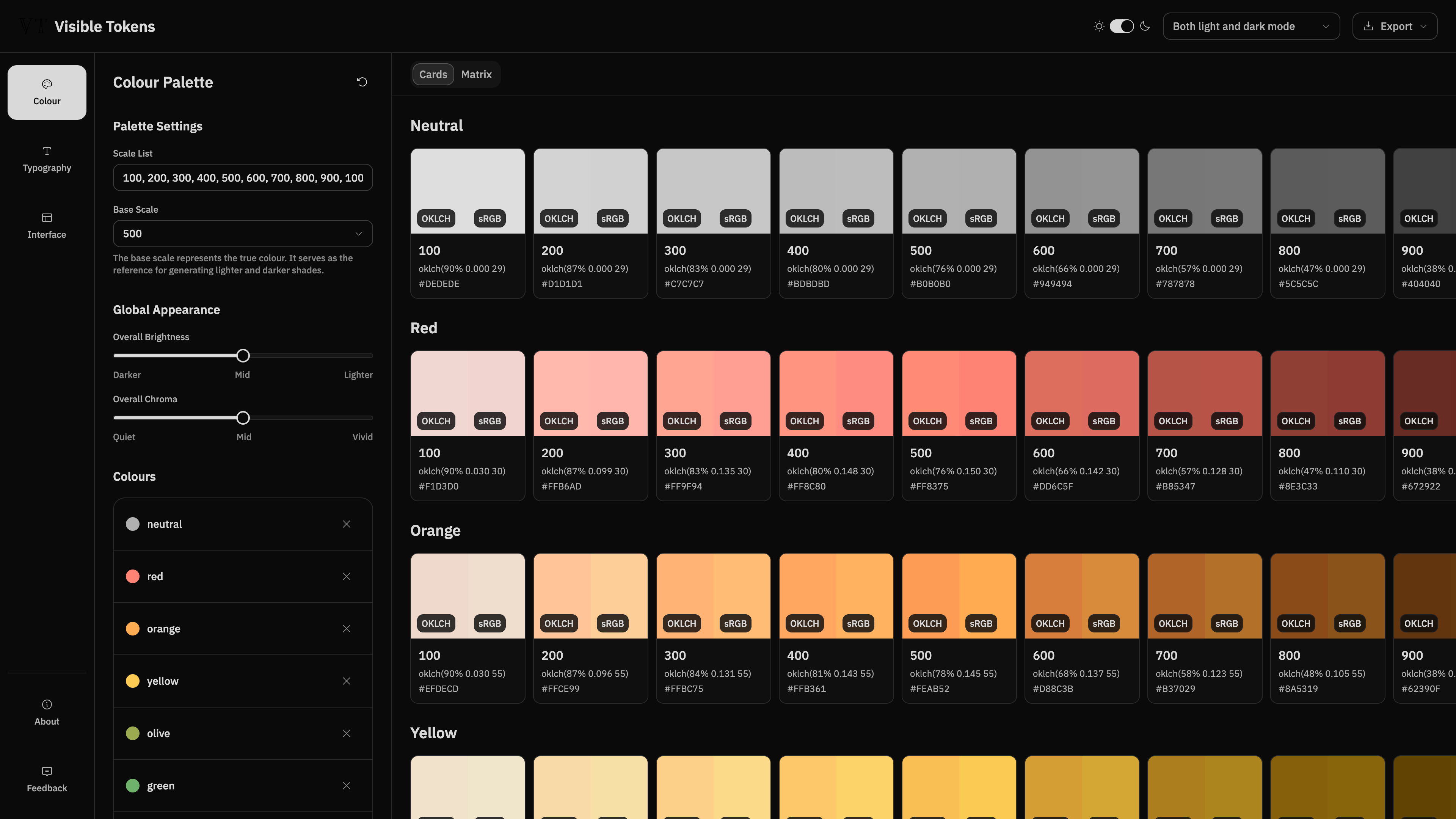Click OKLCH badge on Neutral 800 card
This screenshot has height=819, width=1456.
(1296, 219)
